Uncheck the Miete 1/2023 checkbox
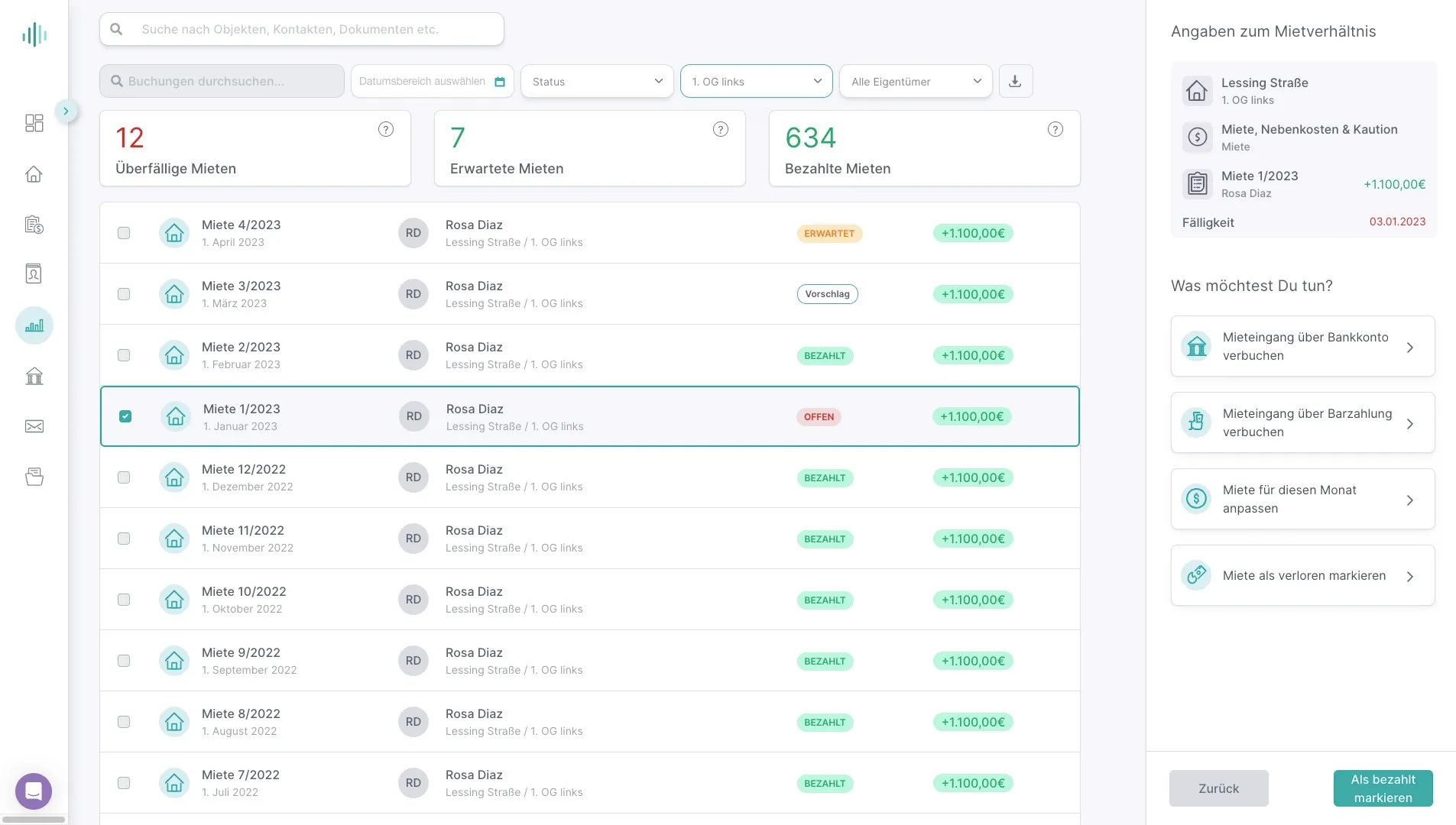Viewport: 1456px width, 825px height. point(125,416)
